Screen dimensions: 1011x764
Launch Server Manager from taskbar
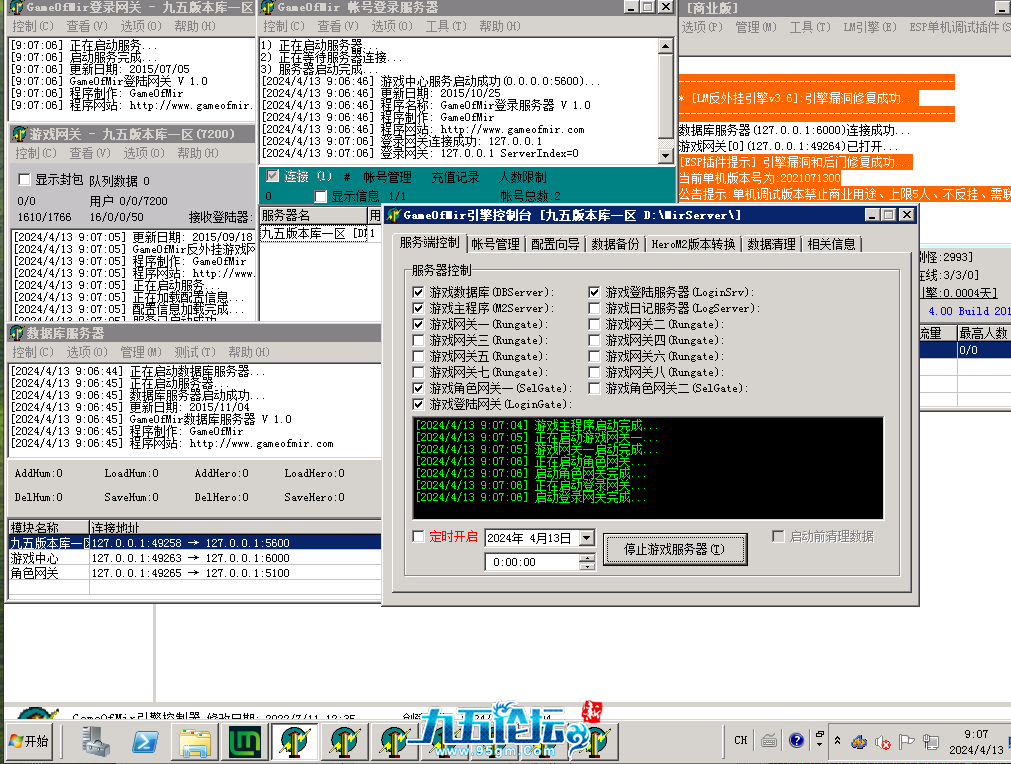96,741
